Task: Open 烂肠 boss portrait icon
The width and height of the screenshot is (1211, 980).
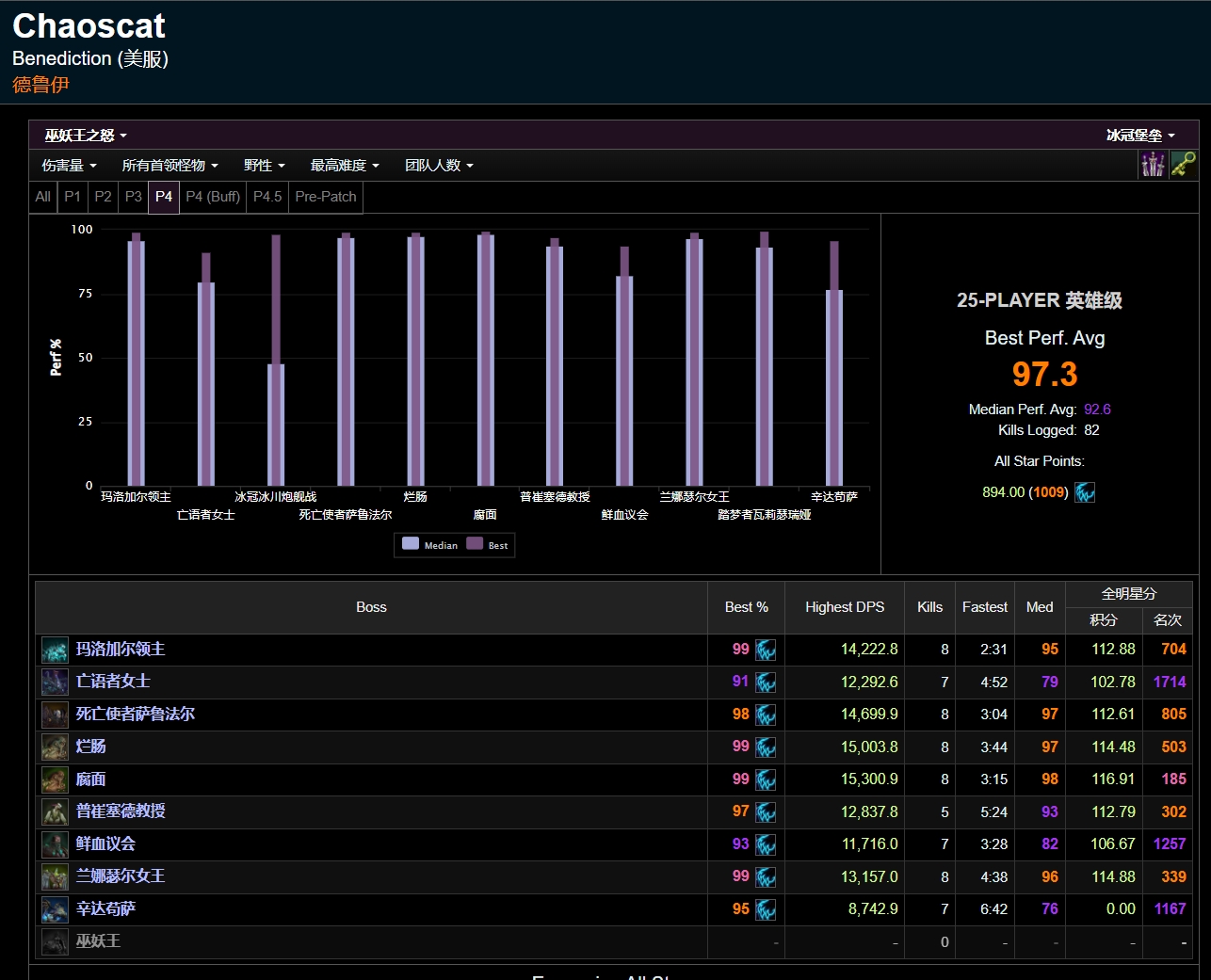Action: pyautogui.click(x=55, y=747)
